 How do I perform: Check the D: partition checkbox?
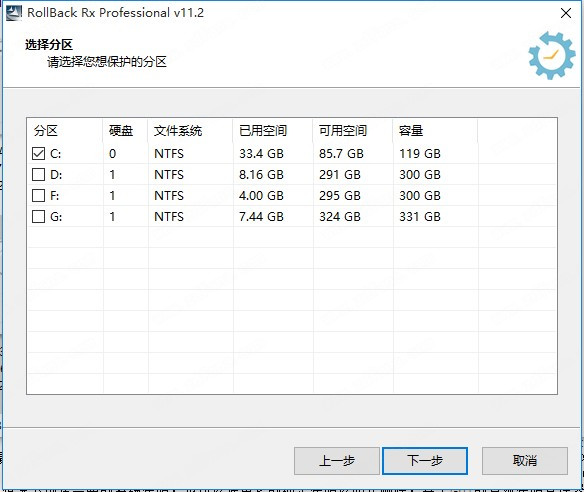38,174
